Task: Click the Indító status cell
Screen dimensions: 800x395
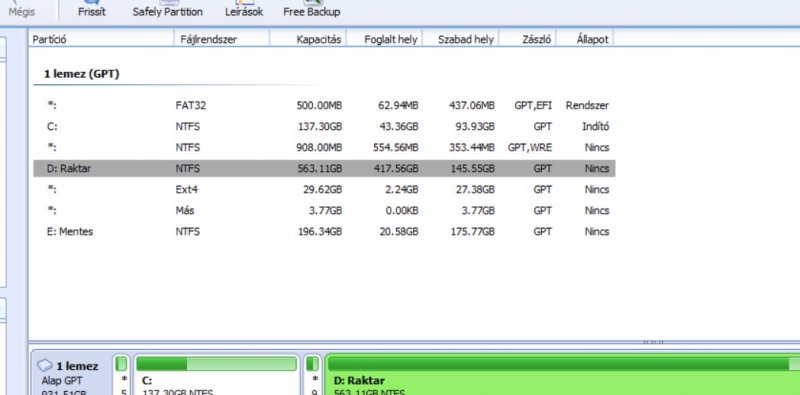Action: [x=595, y=127]
